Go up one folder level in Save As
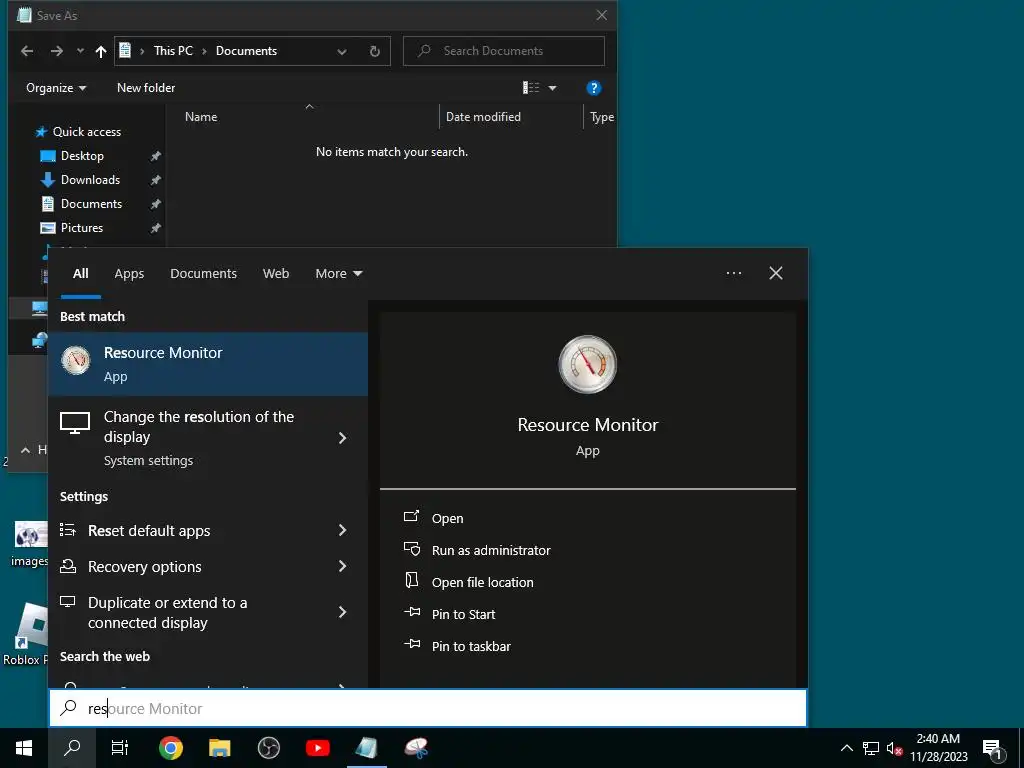Screen dimensions: 1024x768 [x=101, y=51]
